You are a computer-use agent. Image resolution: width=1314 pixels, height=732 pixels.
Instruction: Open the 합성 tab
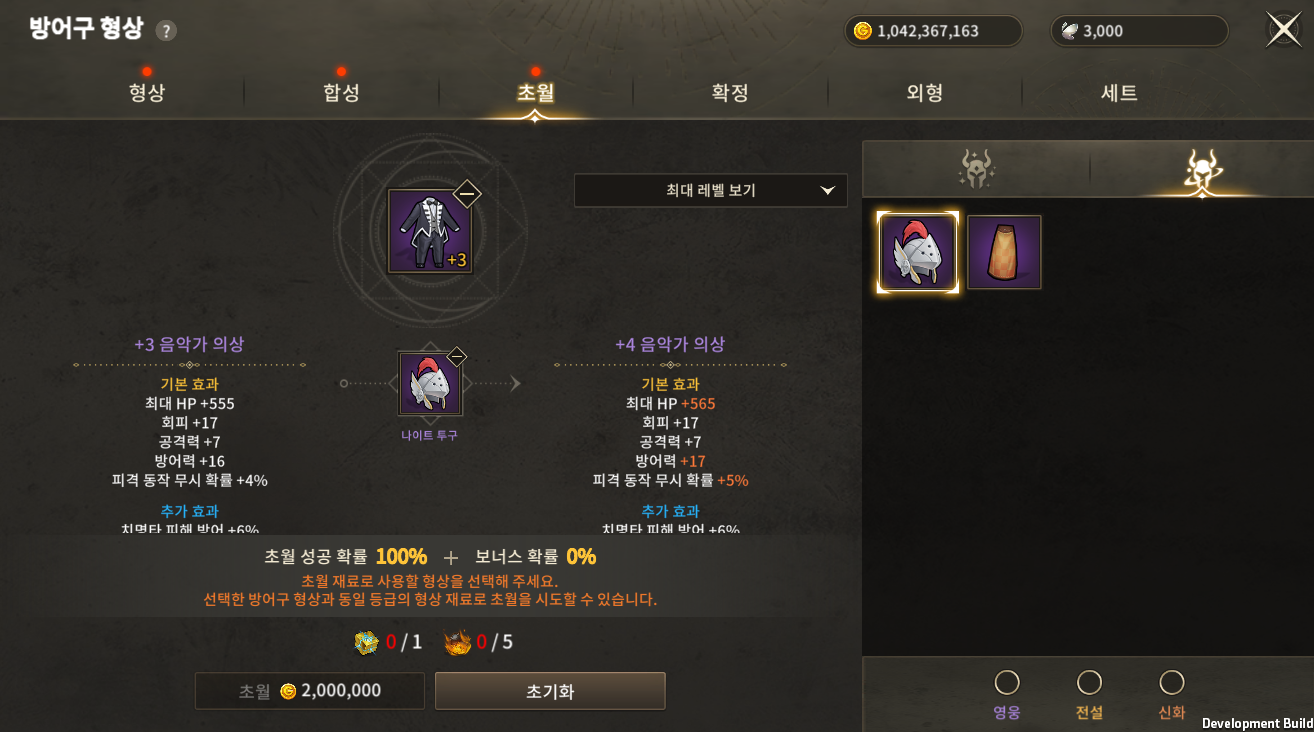[341, 93]
